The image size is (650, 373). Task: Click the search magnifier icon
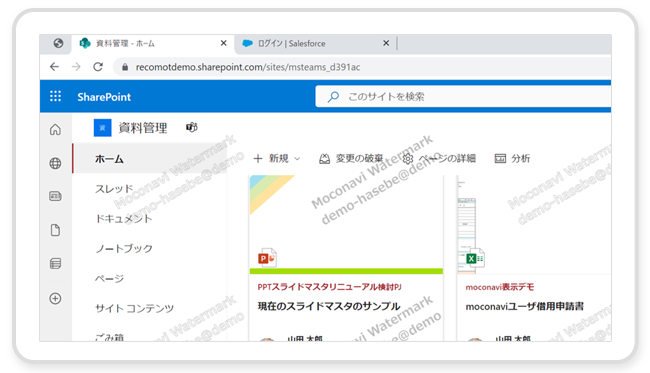(x=333, y=97)
